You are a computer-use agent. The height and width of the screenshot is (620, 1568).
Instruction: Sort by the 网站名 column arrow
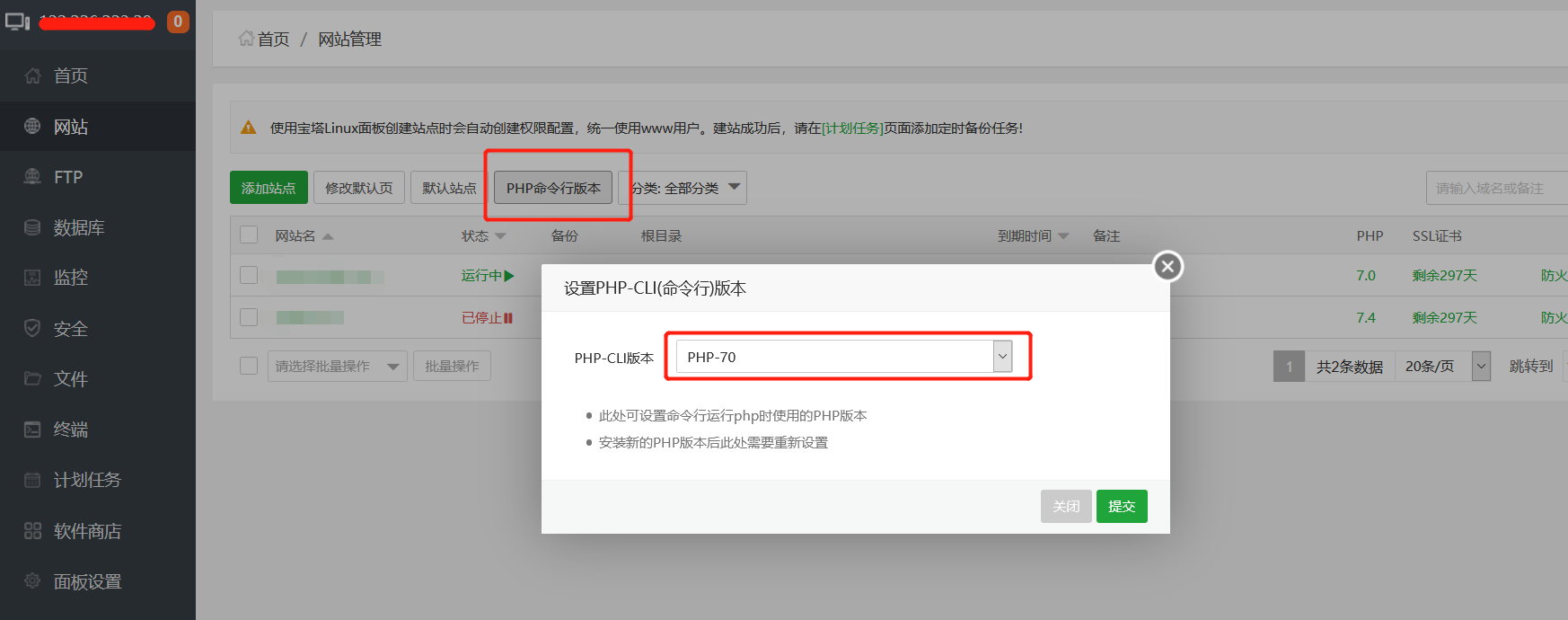coord(328,236)
